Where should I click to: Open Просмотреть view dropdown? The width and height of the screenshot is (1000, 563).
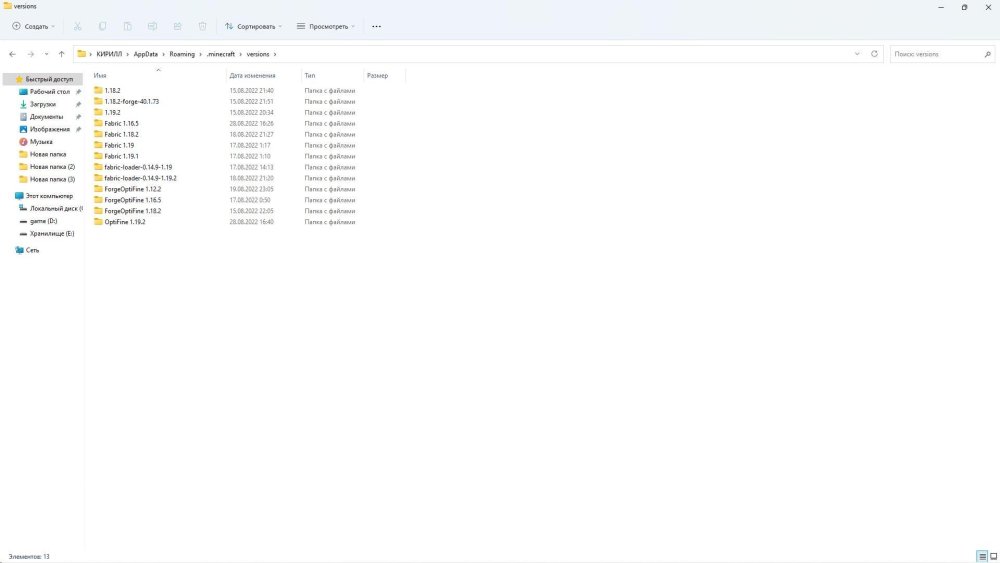point(326,26)
